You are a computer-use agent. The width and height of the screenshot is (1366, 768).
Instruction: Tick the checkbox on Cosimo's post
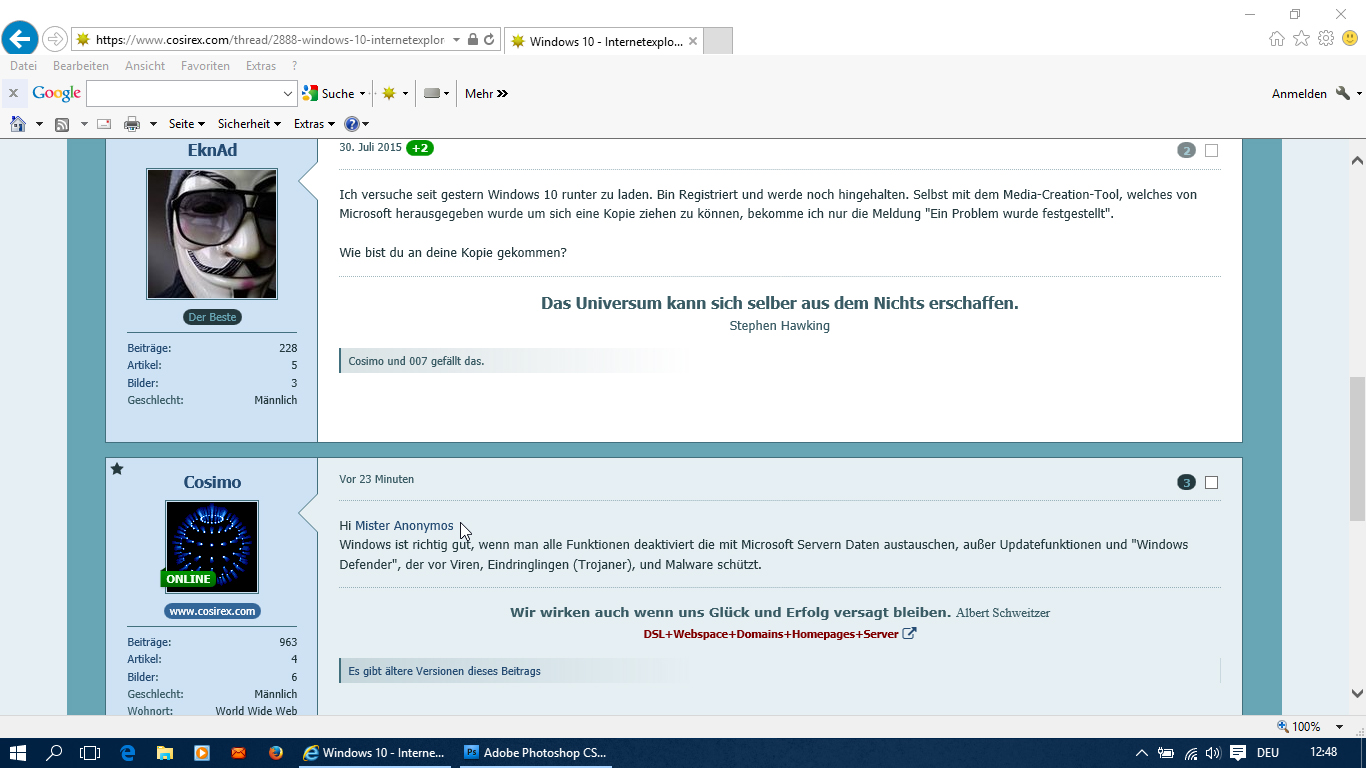pyautogui.click(x=1211, y=483)
